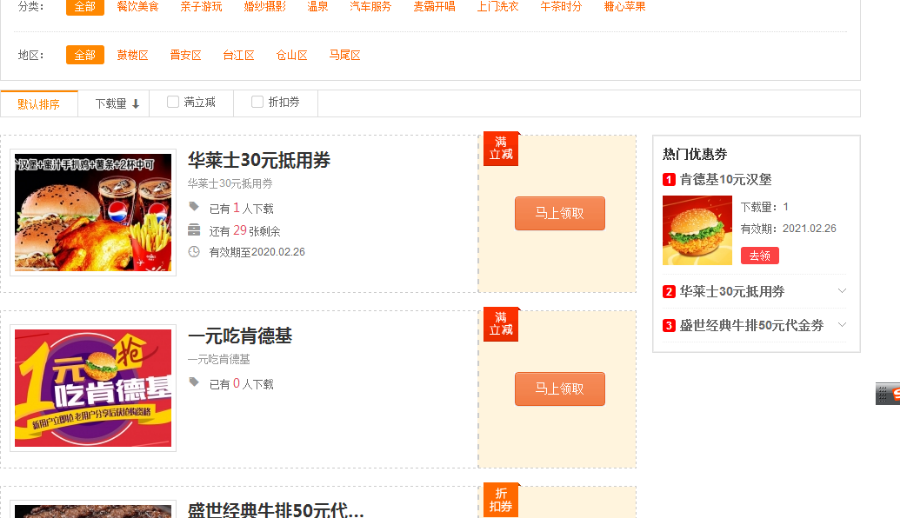Click the red 去领 button
Viewport: 900px width, 518px height.
pos(759,256)
